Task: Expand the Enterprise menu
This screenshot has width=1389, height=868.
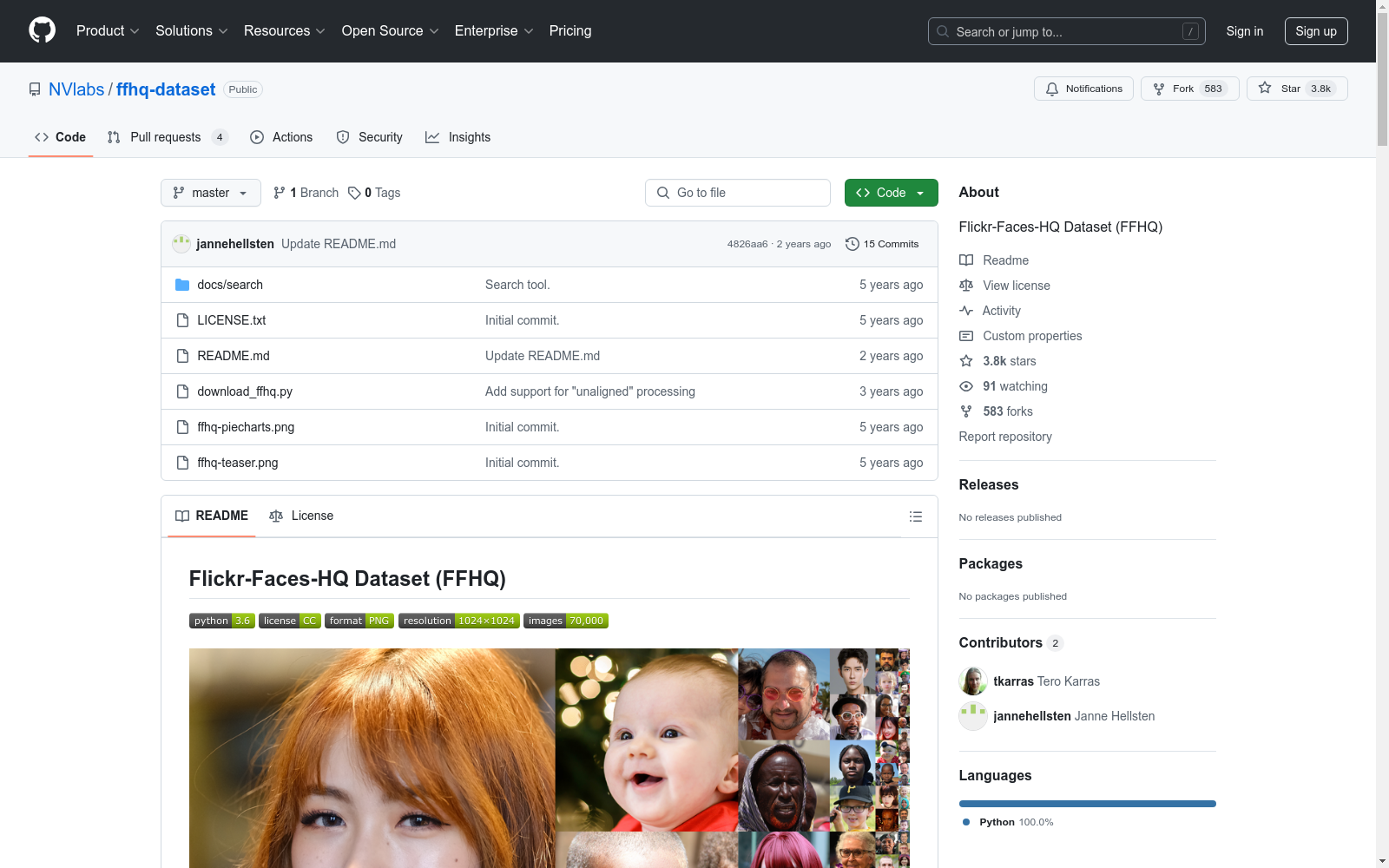Action: [494, 30]
